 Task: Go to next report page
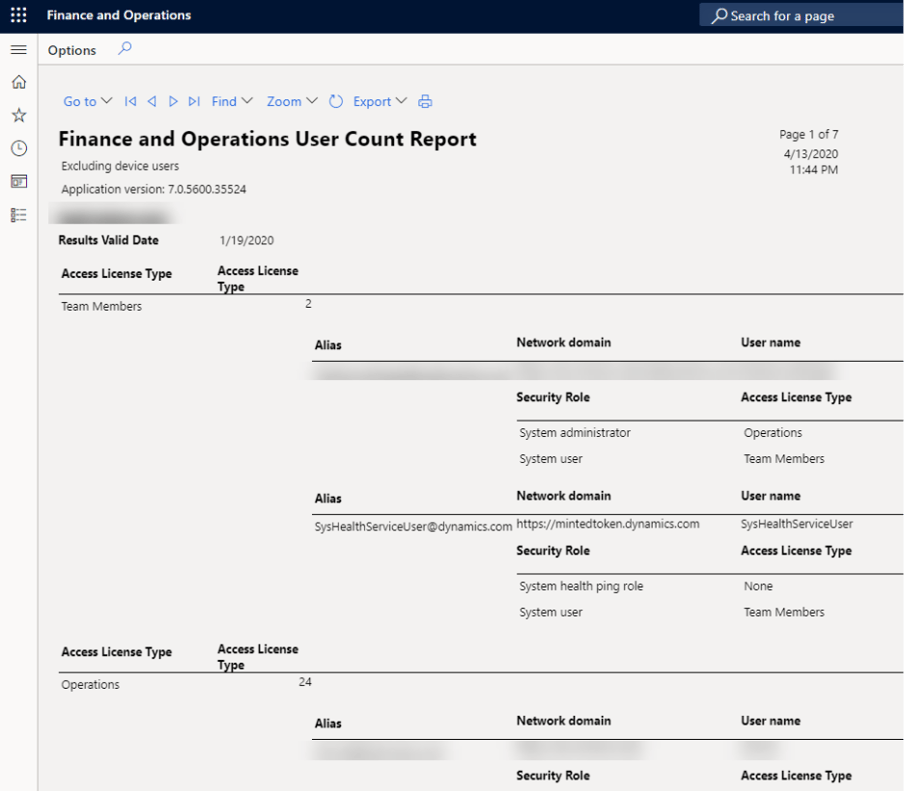pos(172,101)
